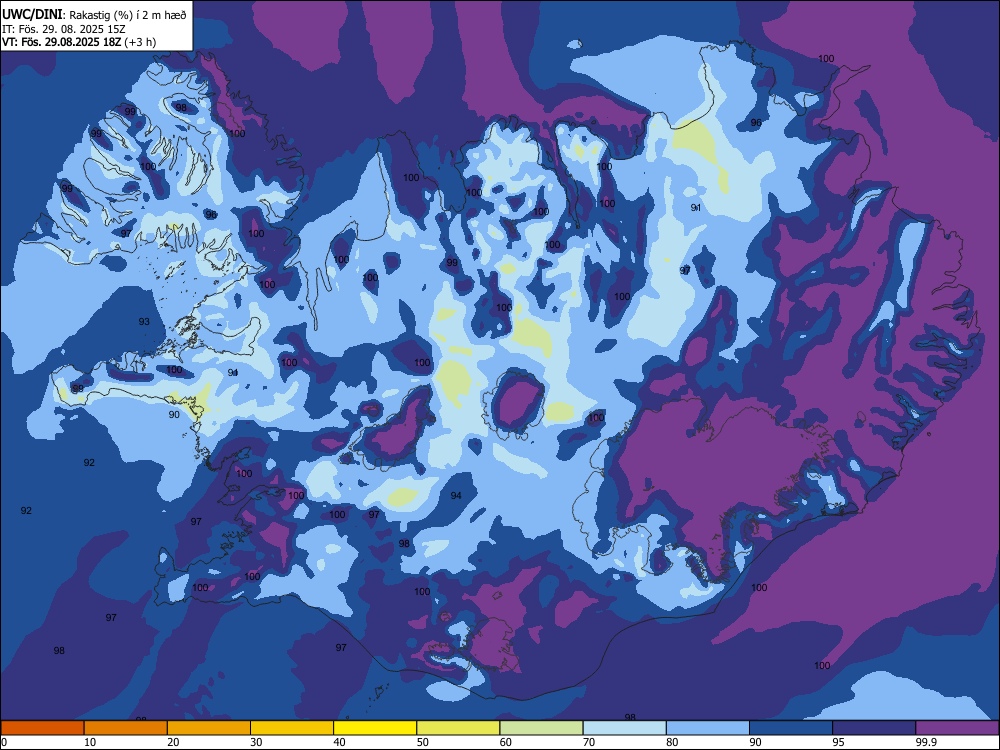
Task: Click the "VT: Fös. 29.08.2025 18Z (+3 h)" line
Action: 78,42
